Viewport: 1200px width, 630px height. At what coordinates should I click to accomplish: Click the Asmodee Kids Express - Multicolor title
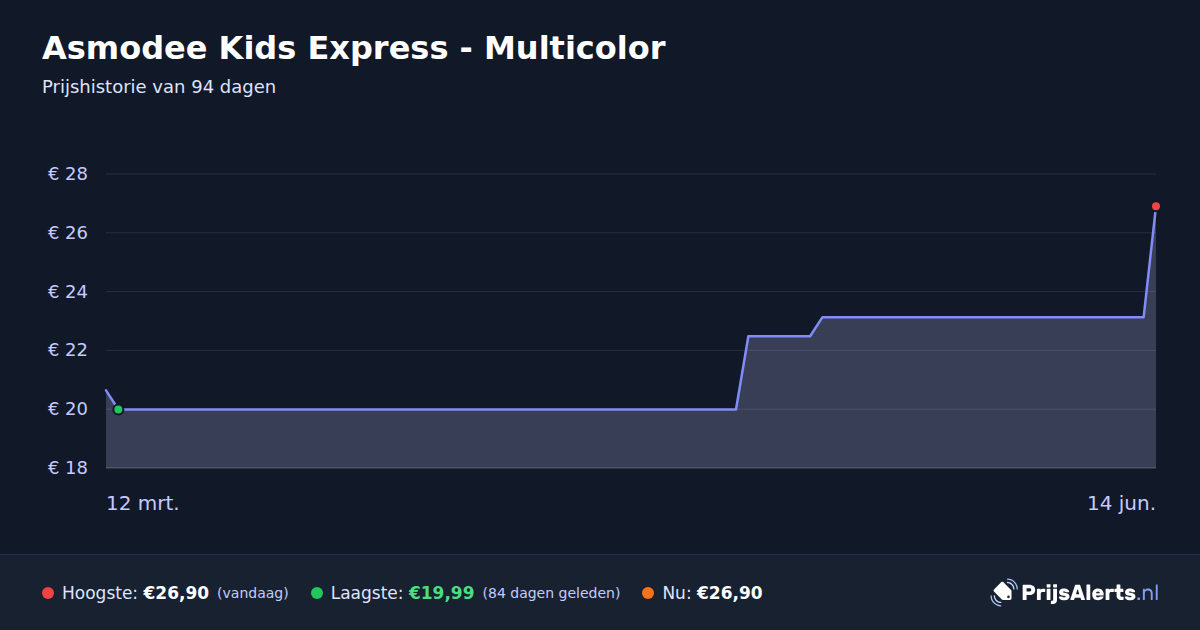pyautogui.click(x=353, y=48)
